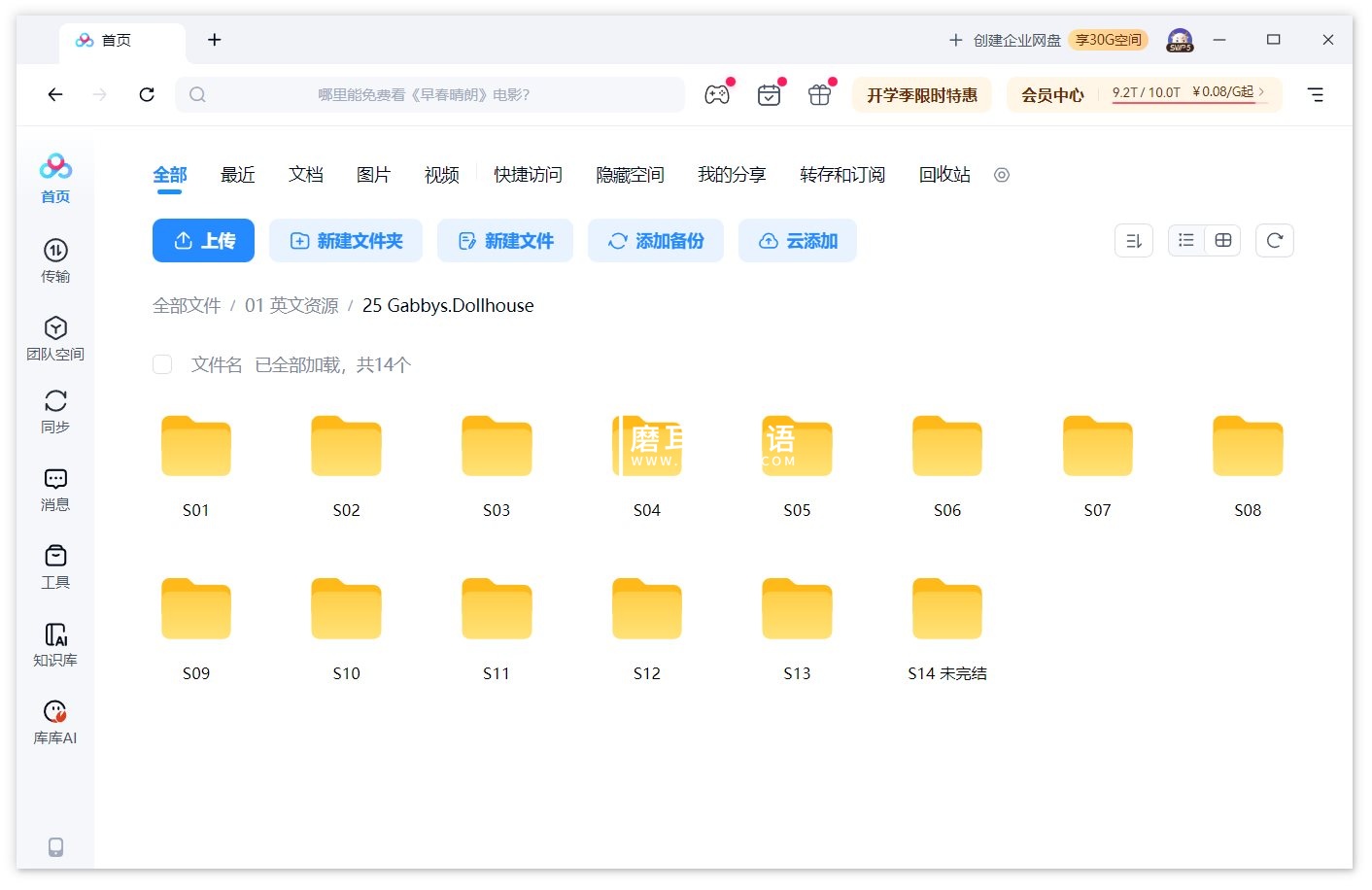1372x890 pixels.
Task: Open the sort order options icon
Action: point(1134,240)
